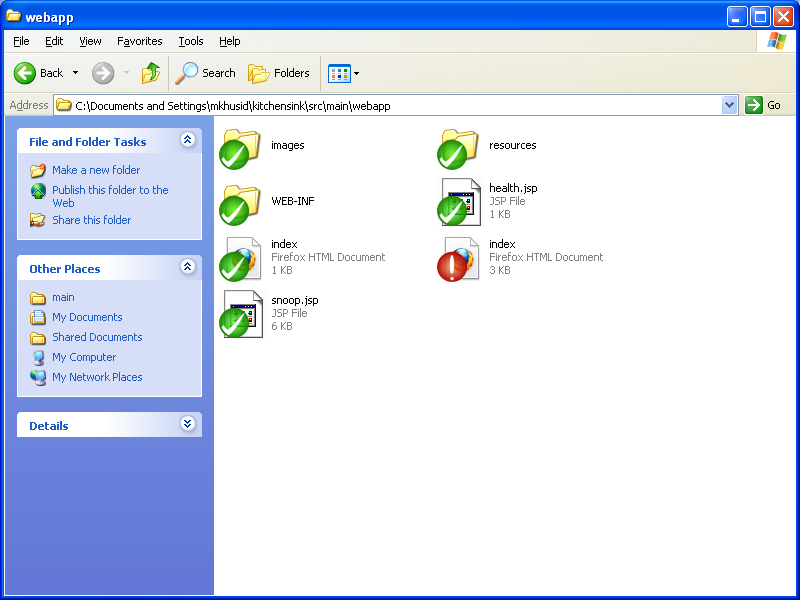Select the 1 KB index HTML document
Viewport: 800px width, 600px height.
(x=240, y=258)
